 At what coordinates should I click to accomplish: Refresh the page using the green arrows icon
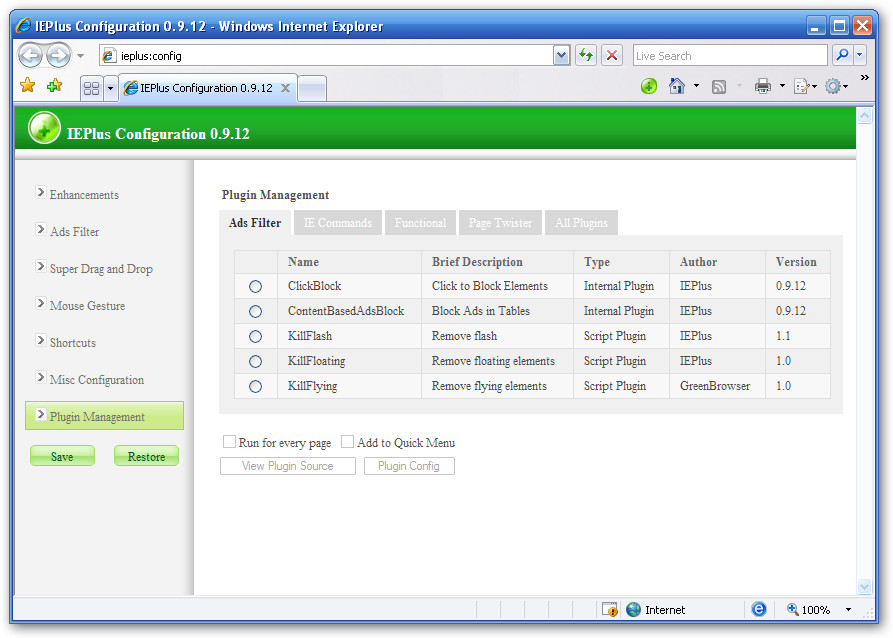tap(585, 55)
